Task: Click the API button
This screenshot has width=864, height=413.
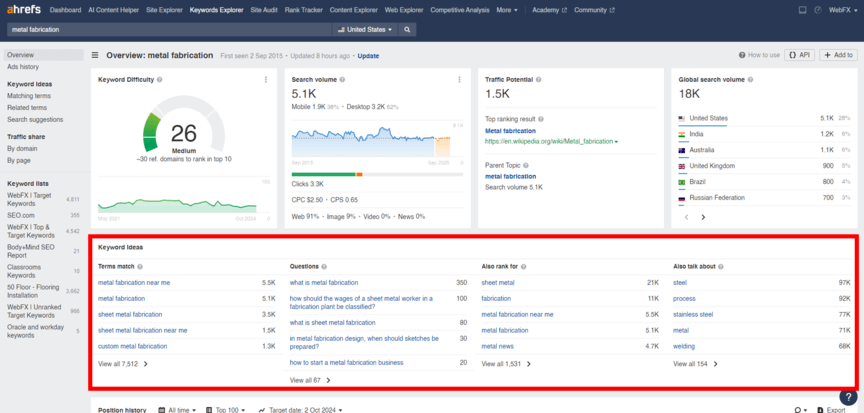Action: point(800,55)
